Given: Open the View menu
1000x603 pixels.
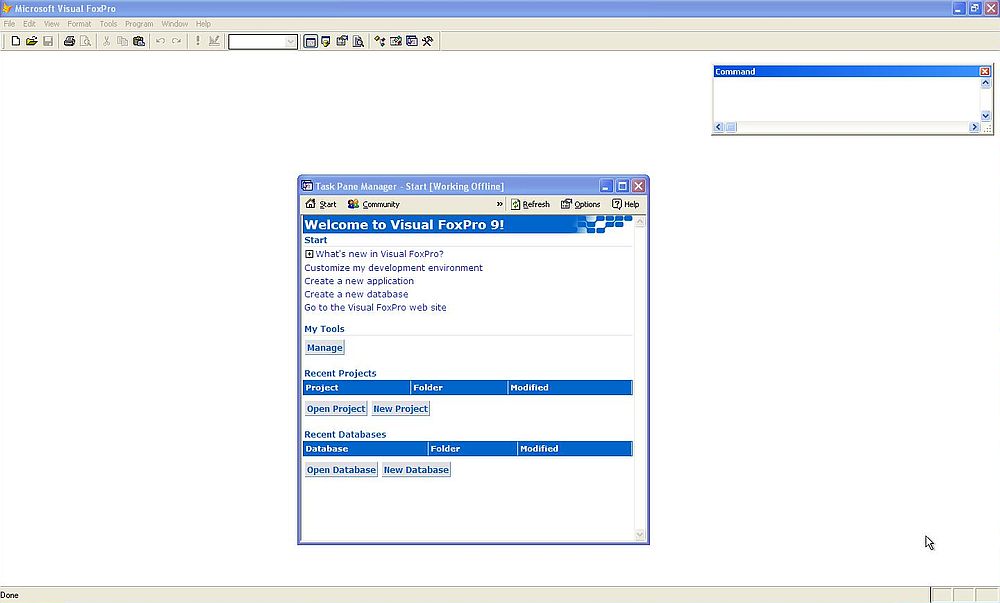Looking at the screenshot, I should pos(52,24).
